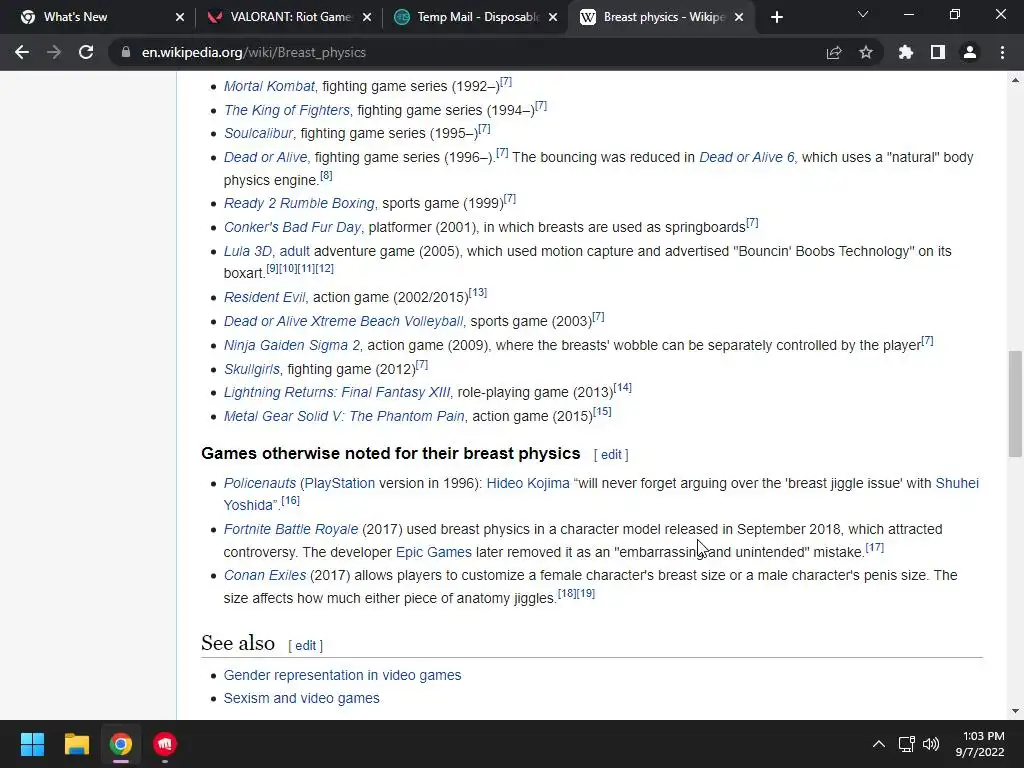Open the Mortal Kombat link

[269, 86]
